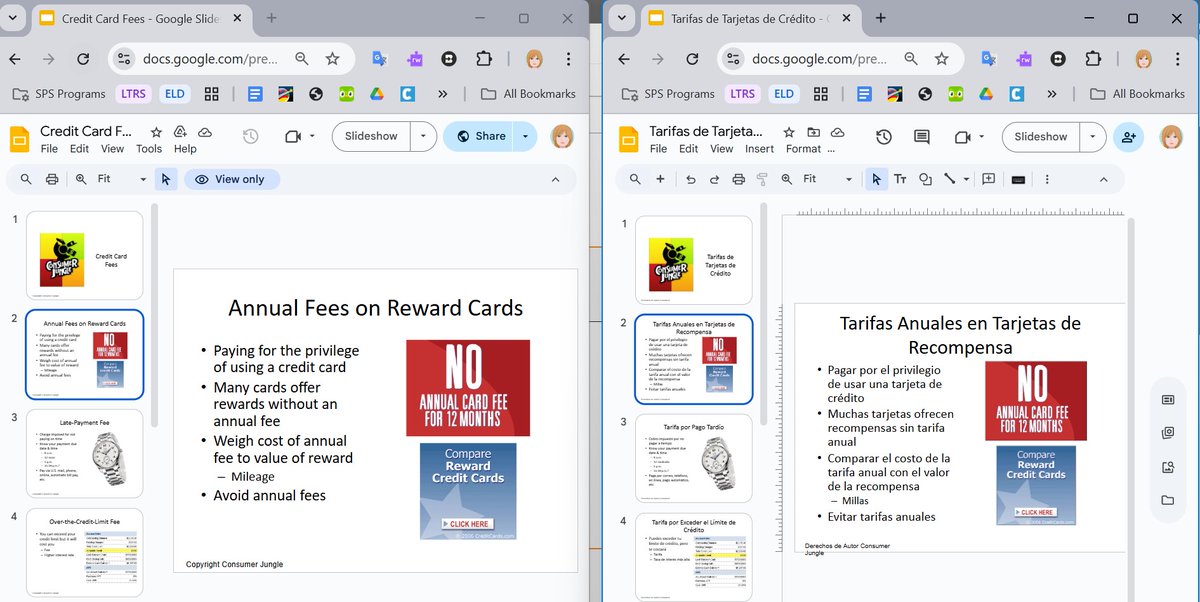Click the LTRS bookmark in the right browser

pos(743,94)
